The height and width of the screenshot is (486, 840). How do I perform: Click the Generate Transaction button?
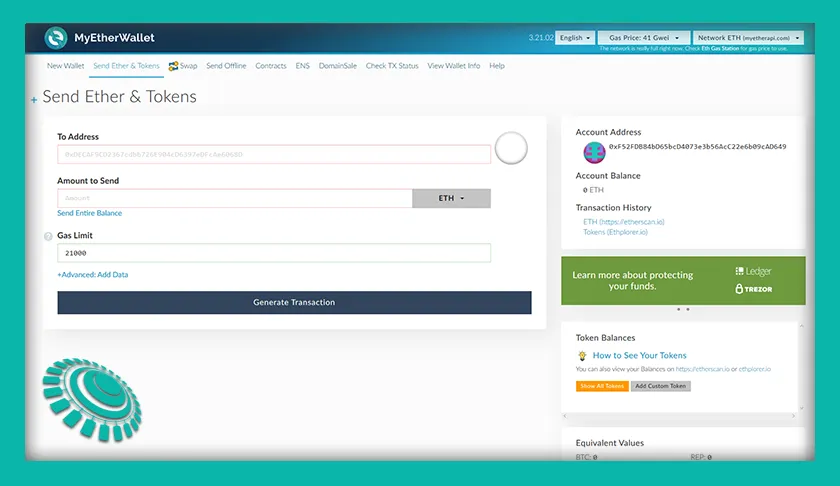(x=294, y=302)
